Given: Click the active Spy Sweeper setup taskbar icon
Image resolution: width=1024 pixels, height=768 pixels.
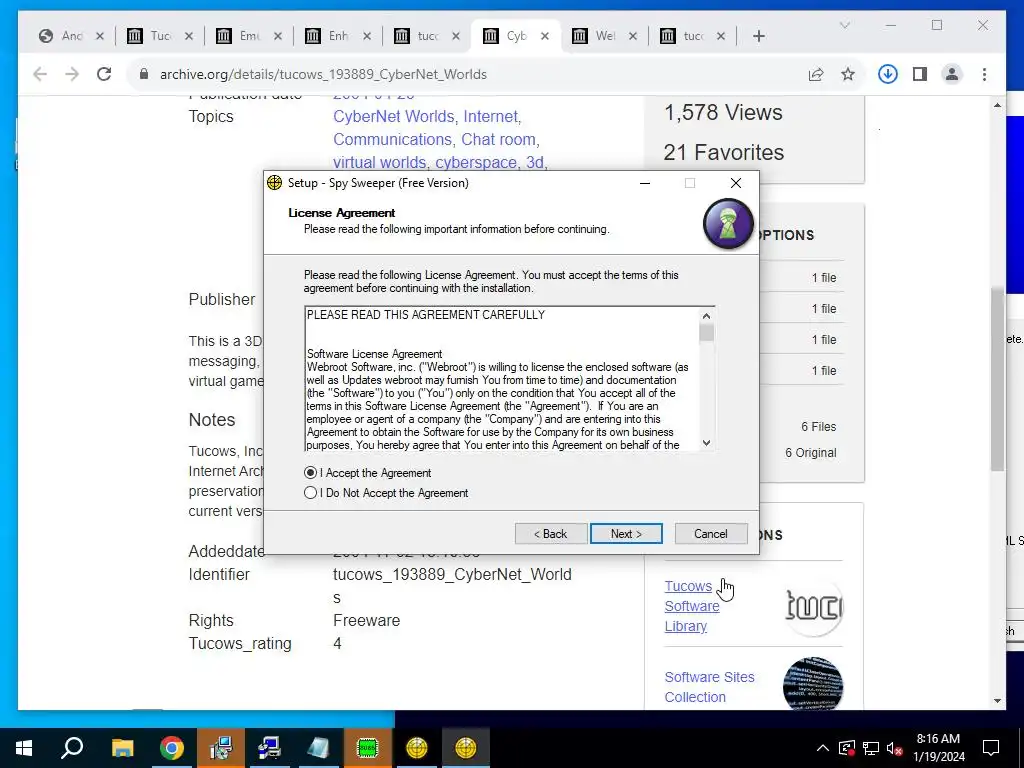Looking at the screenshot, I should [x=466, y=748].
